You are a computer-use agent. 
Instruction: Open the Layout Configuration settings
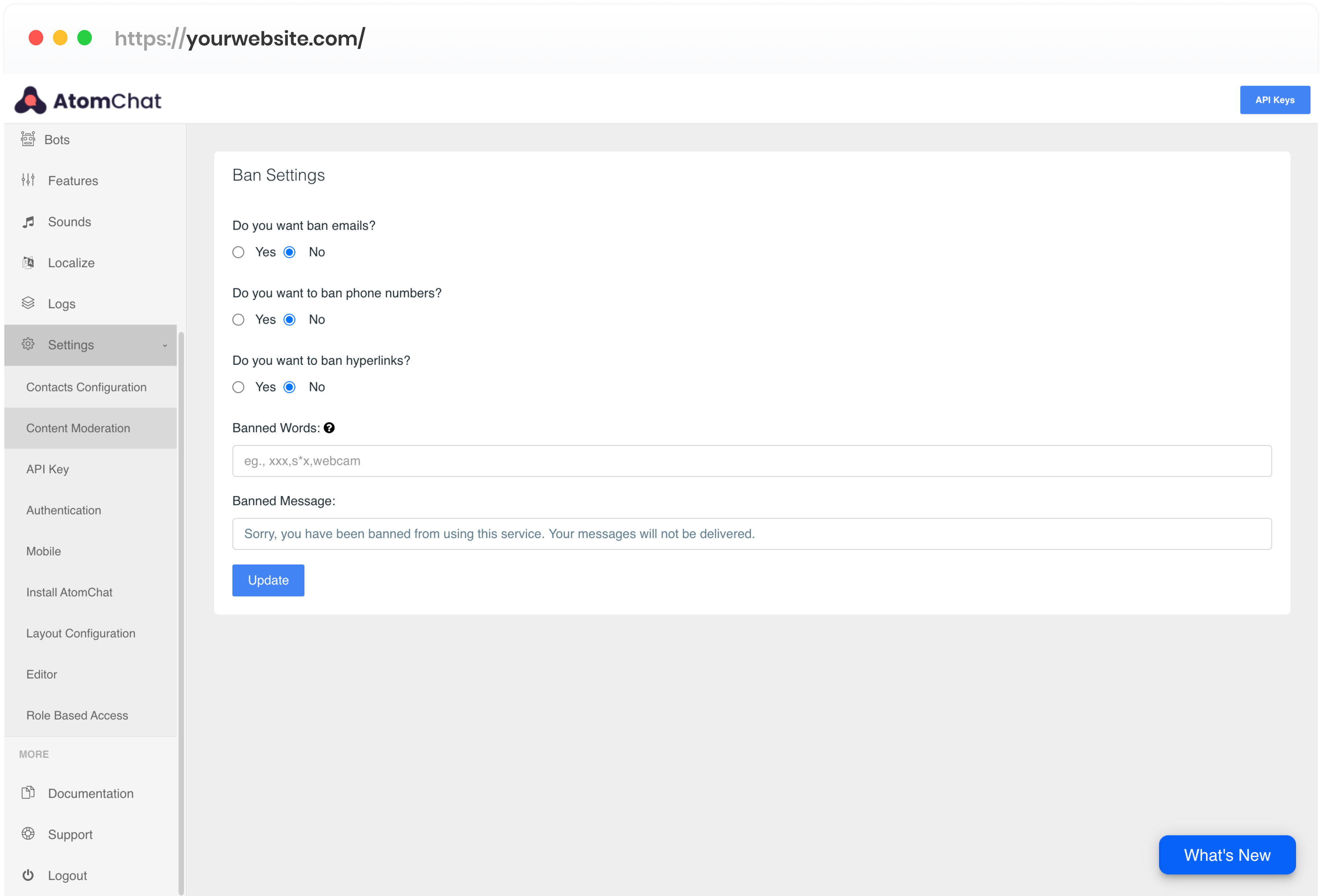point(81,633)
